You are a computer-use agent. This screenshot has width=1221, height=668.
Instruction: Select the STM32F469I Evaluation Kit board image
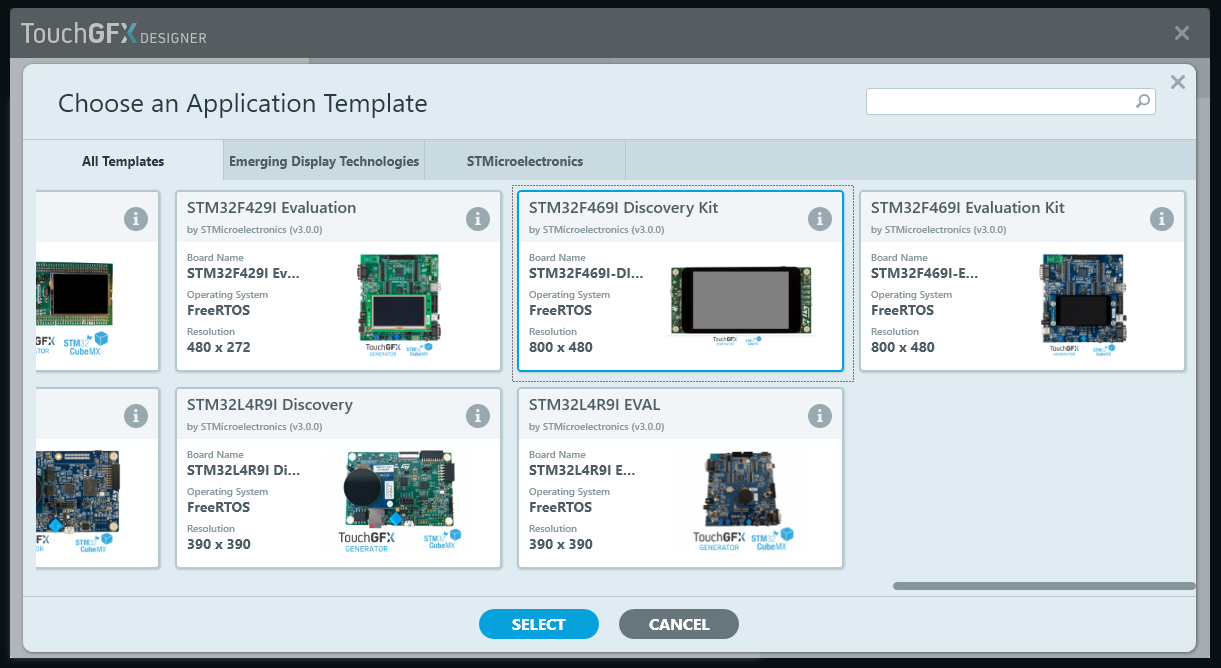click(x=1084, y=304)
